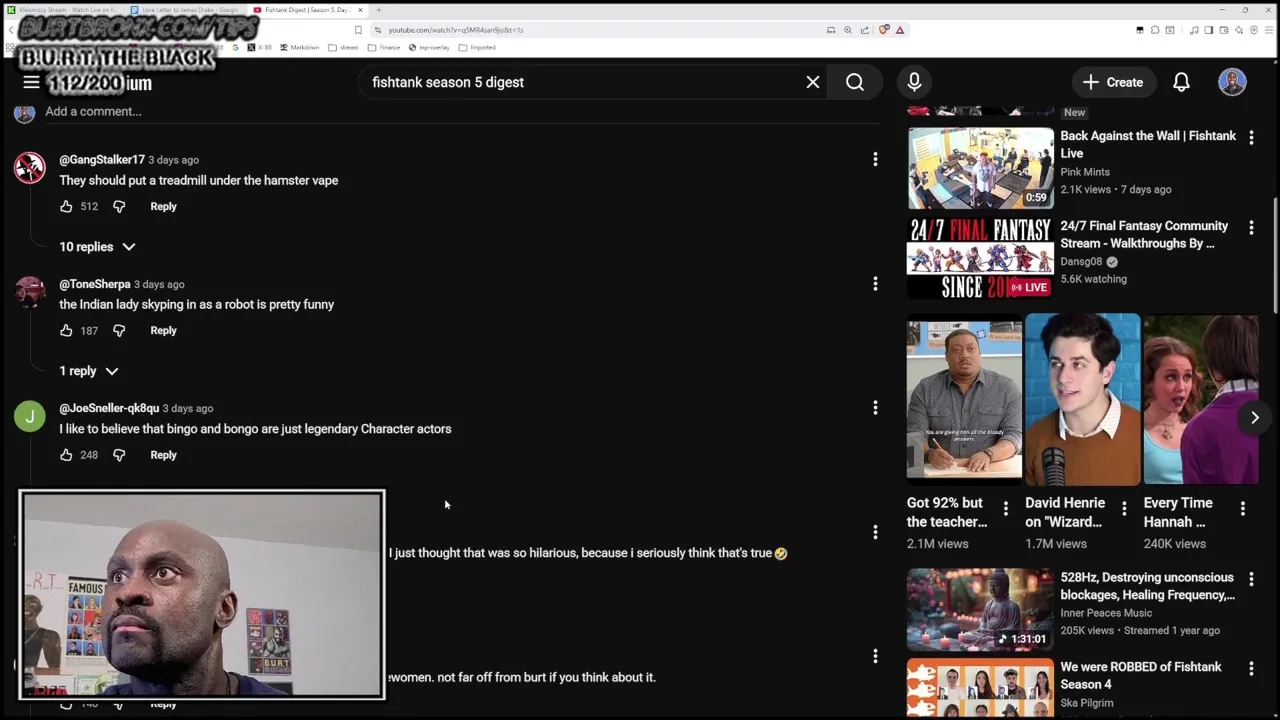Viewport: 1280px width, 720px height.
Task: Reply to JoeSneller-qk8qu's comment
Action: coord(163,455)
